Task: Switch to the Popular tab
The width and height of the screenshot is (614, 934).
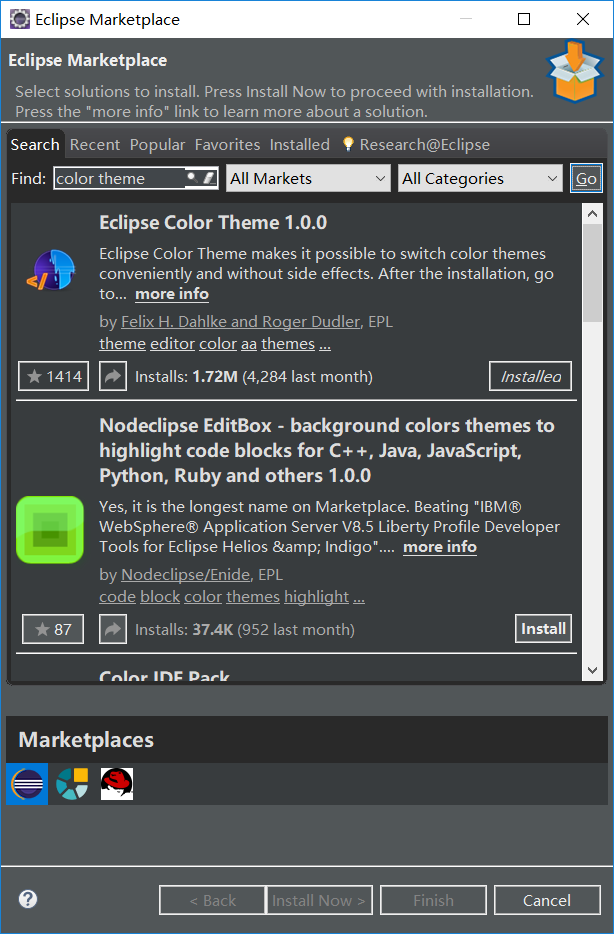Action: coord(157,145)
